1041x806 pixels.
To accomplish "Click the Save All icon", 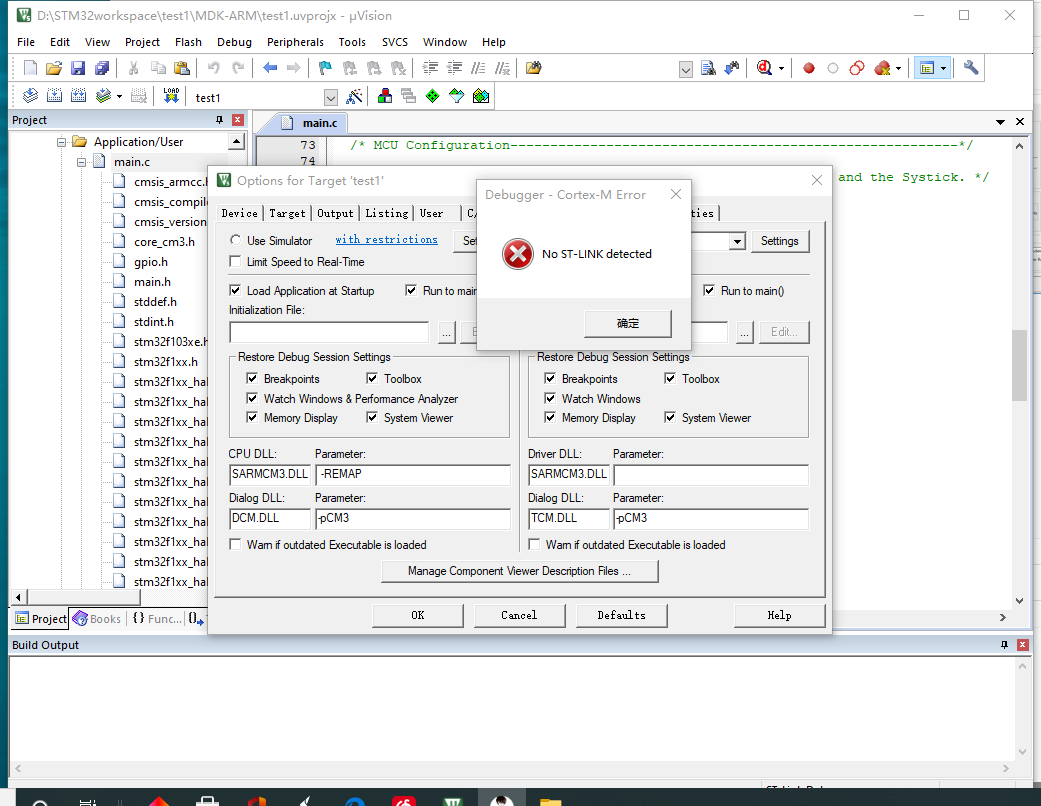I will coord(102,68).
